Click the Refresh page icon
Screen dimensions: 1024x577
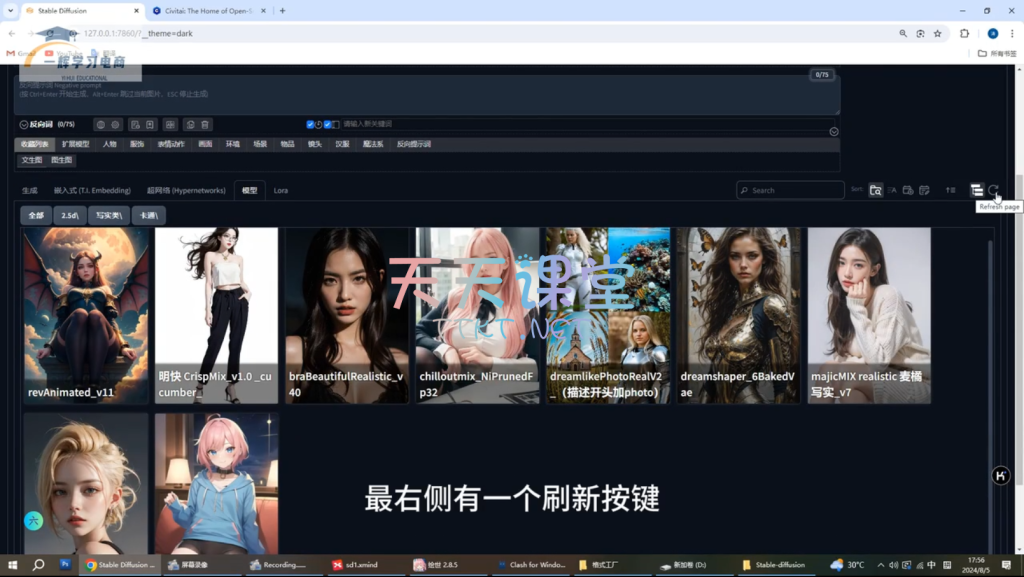[993, 190]
